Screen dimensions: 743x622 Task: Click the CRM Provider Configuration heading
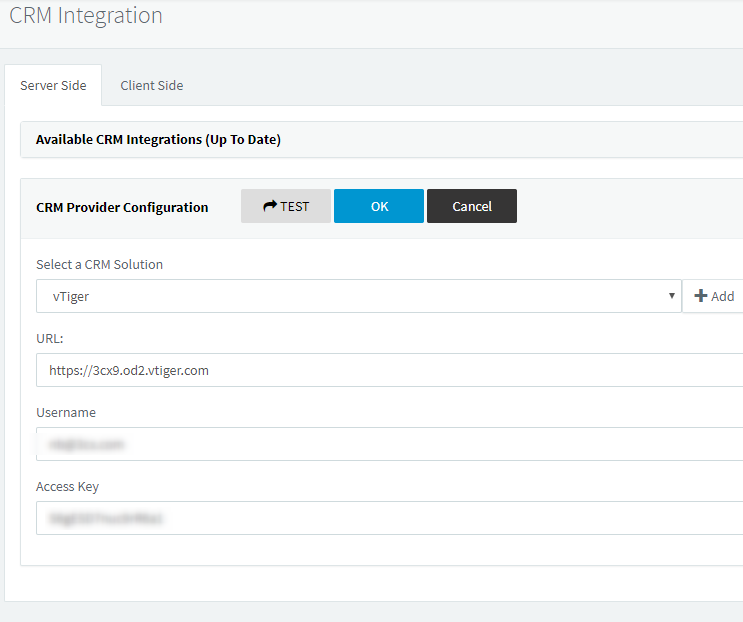pyautogui.click(x=122, y=207)
